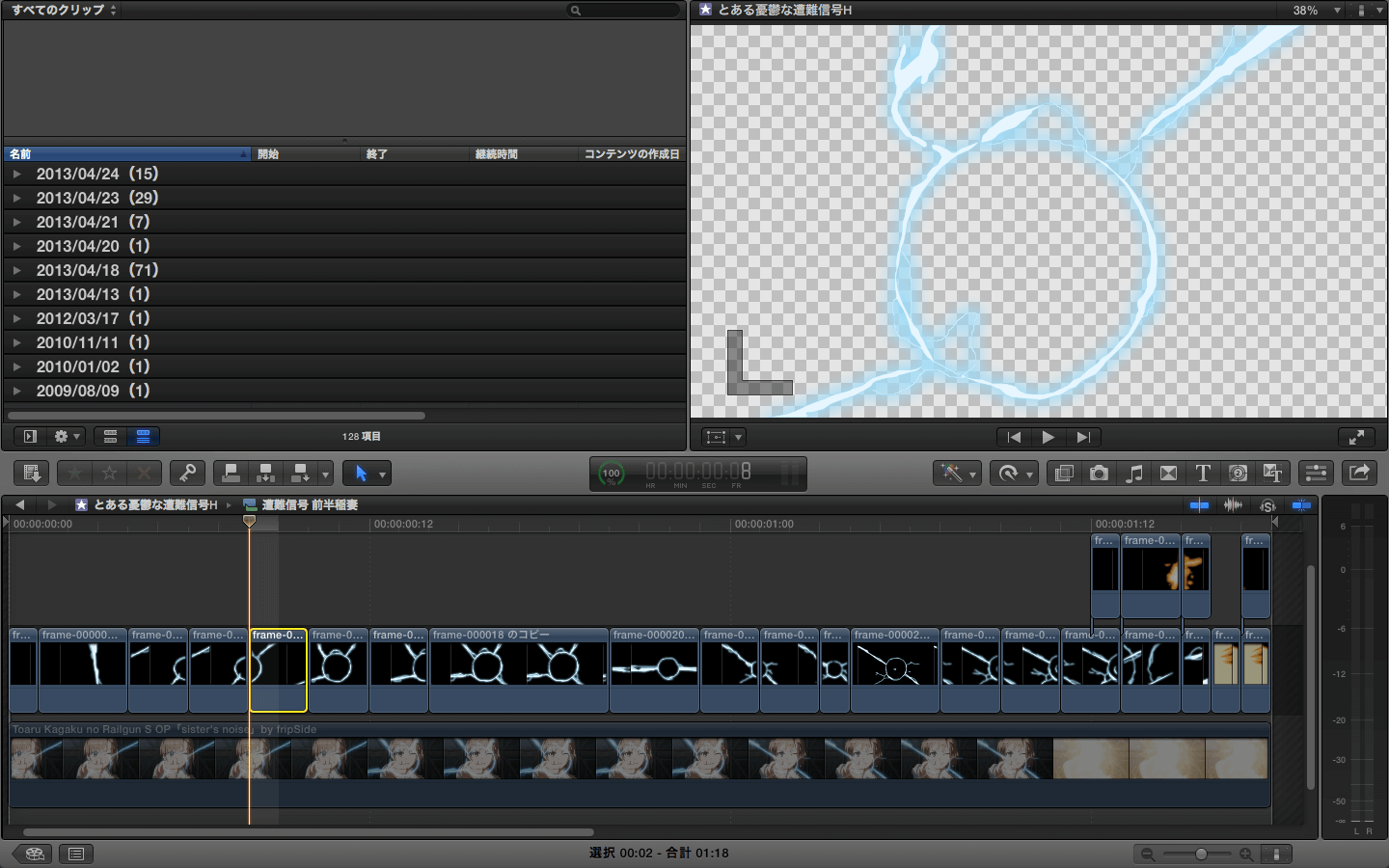Open the Keyword Editor key icon
The height and width of the screenshot is (868, 1389).
187,473
